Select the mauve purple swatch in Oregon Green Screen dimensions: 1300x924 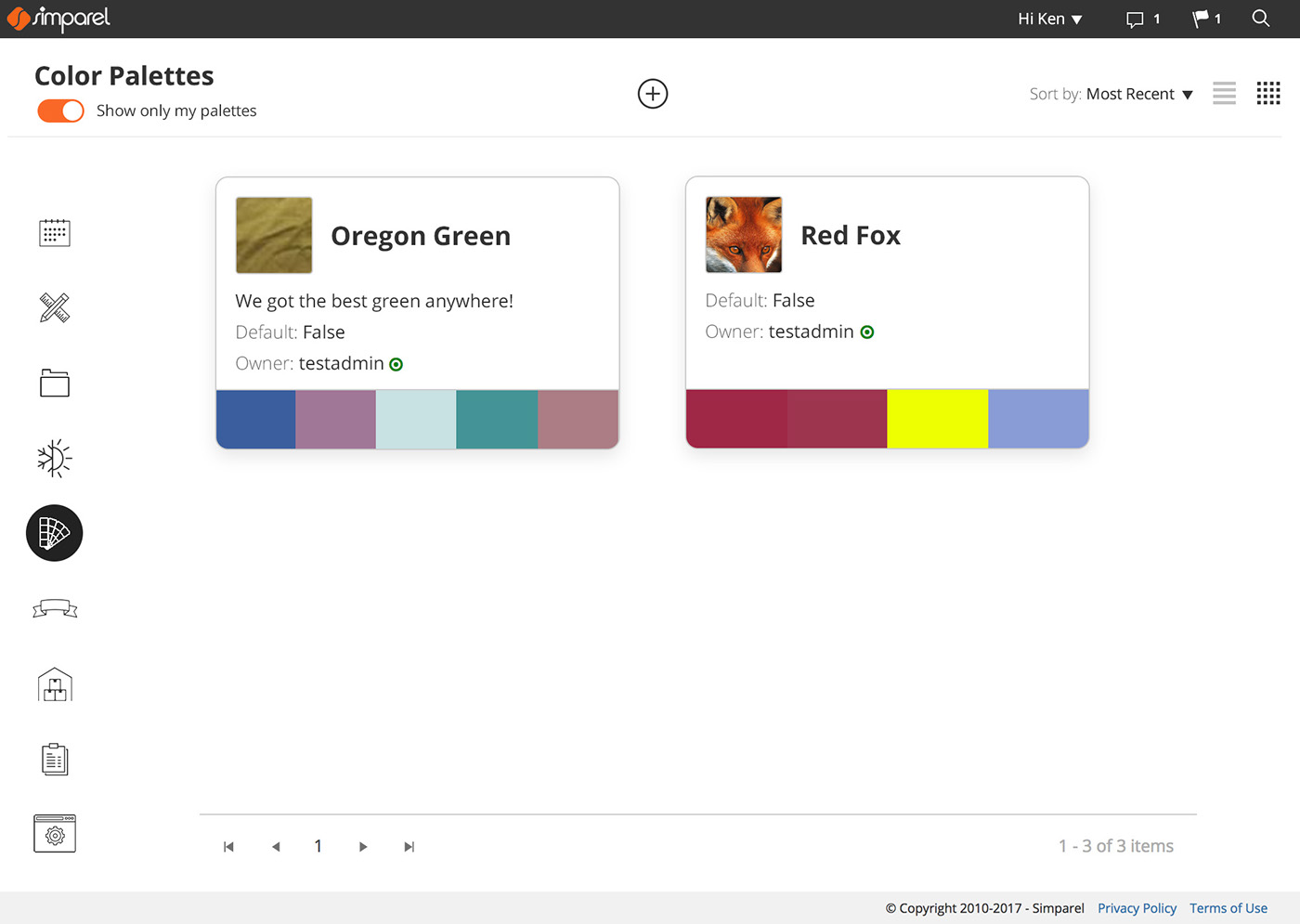(x=336, y=419)
